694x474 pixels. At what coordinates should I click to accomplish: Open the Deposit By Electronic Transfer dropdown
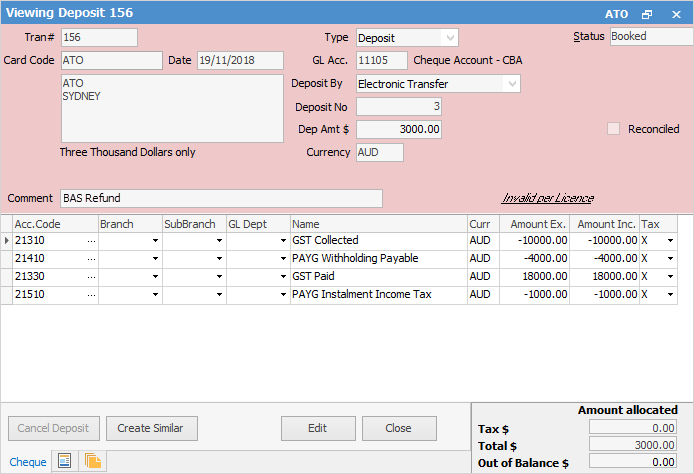[512, 85]
